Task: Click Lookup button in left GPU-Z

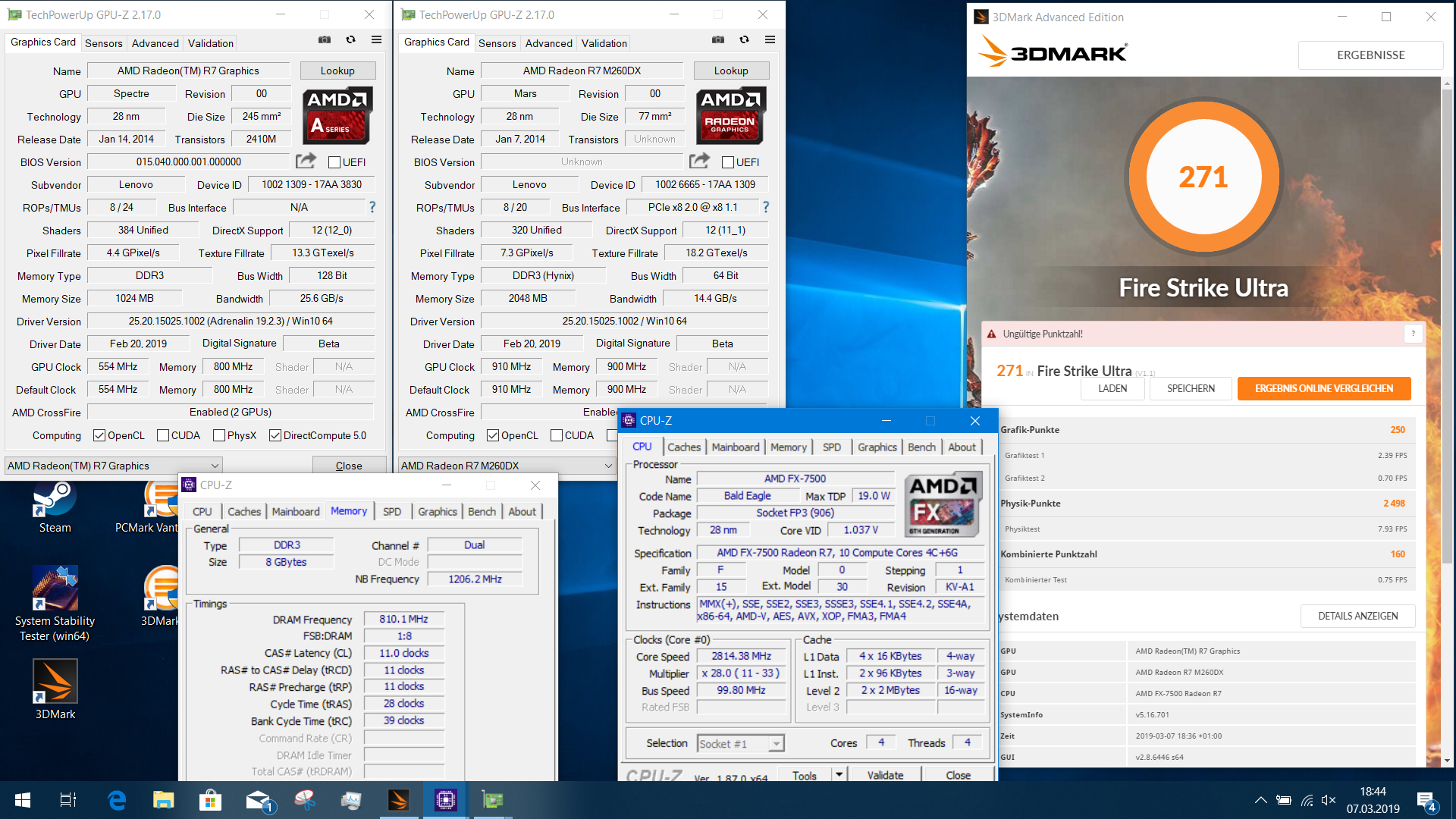Action: click(x=337, y=71)
